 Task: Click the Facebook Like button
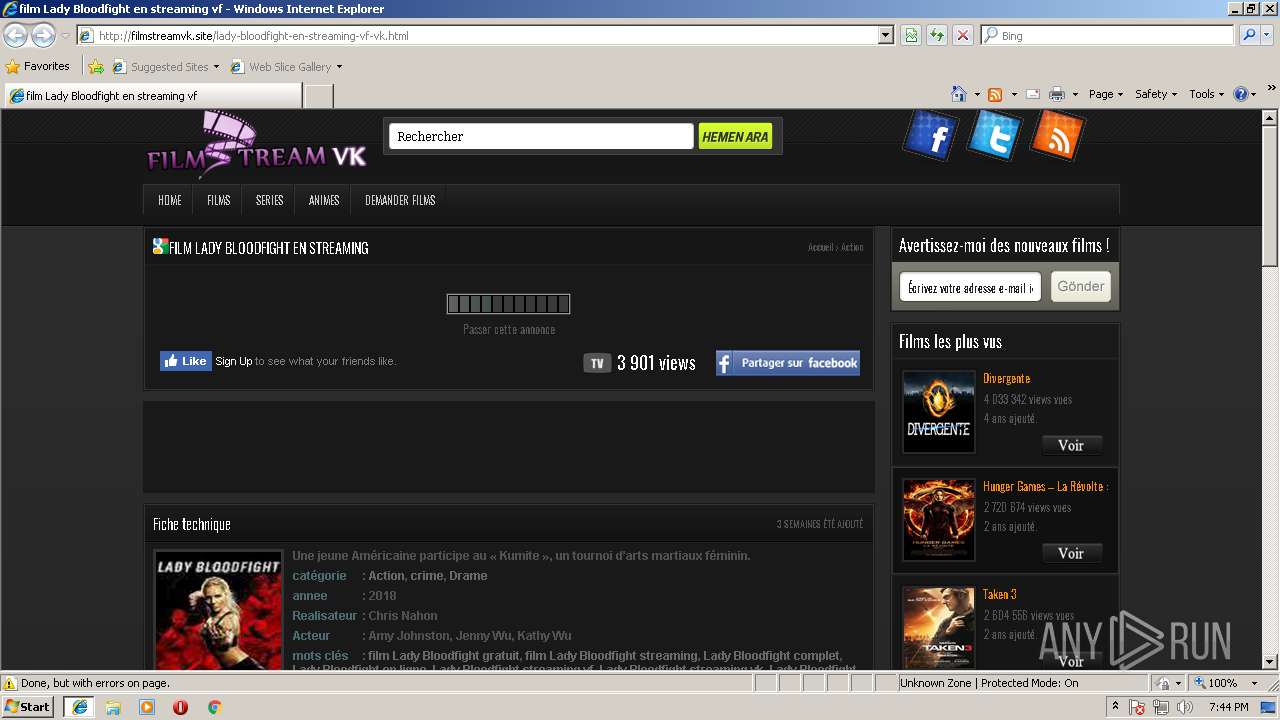pos(186,361)
